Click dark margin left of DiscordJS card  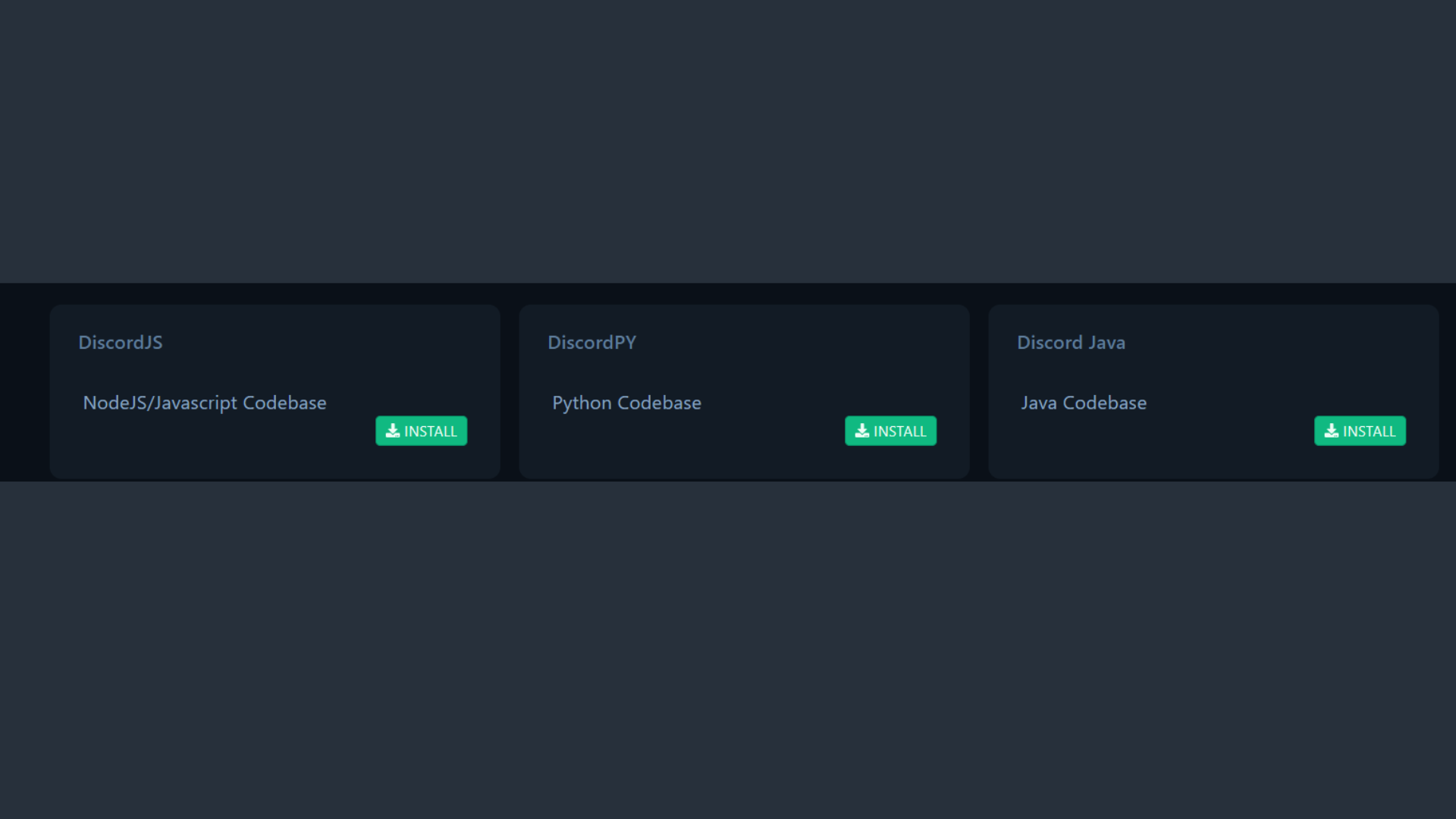(x=24, y=391)
